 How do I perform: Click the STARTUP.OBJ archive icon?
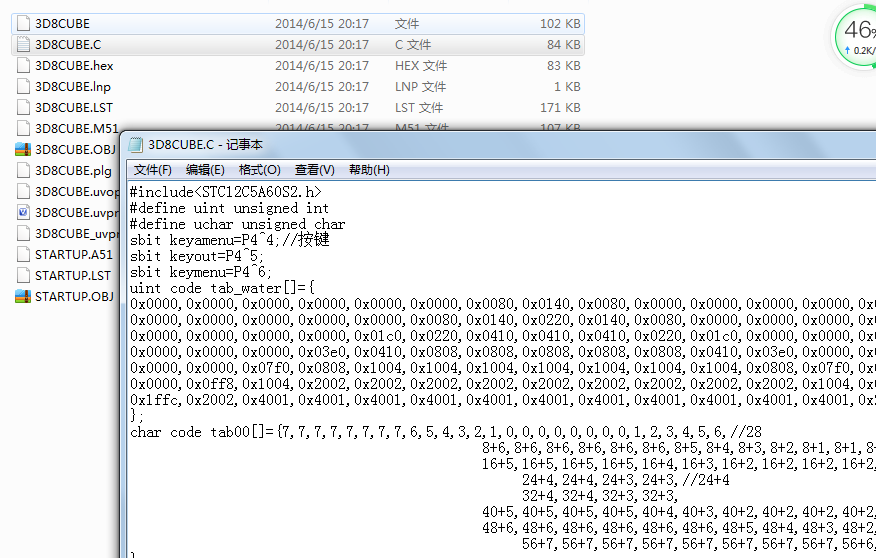click(23, 296)
